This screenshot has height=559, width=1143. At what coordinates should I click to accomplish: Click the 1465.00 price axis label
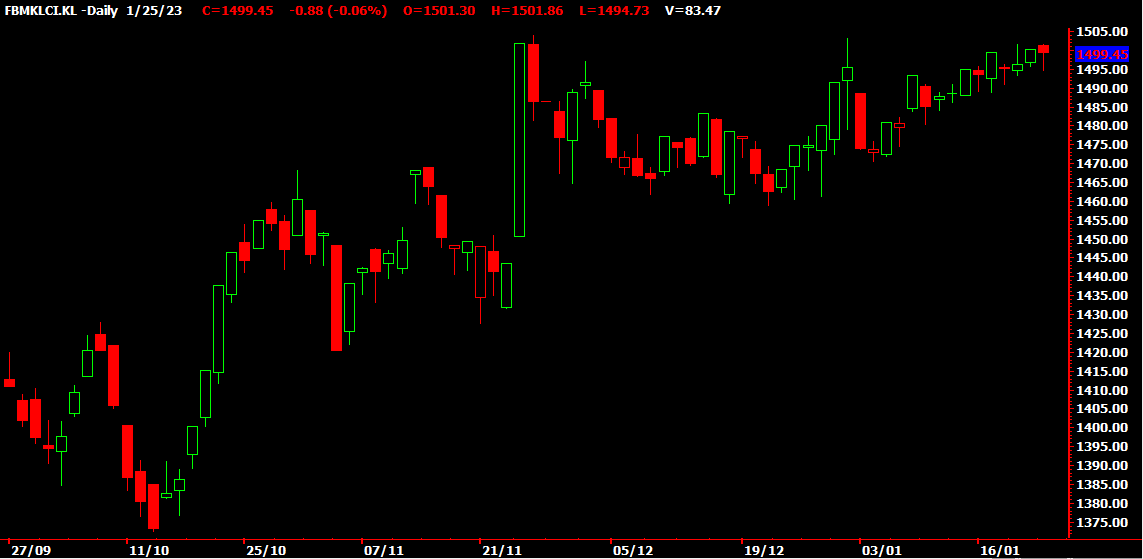pos(1103,183)
